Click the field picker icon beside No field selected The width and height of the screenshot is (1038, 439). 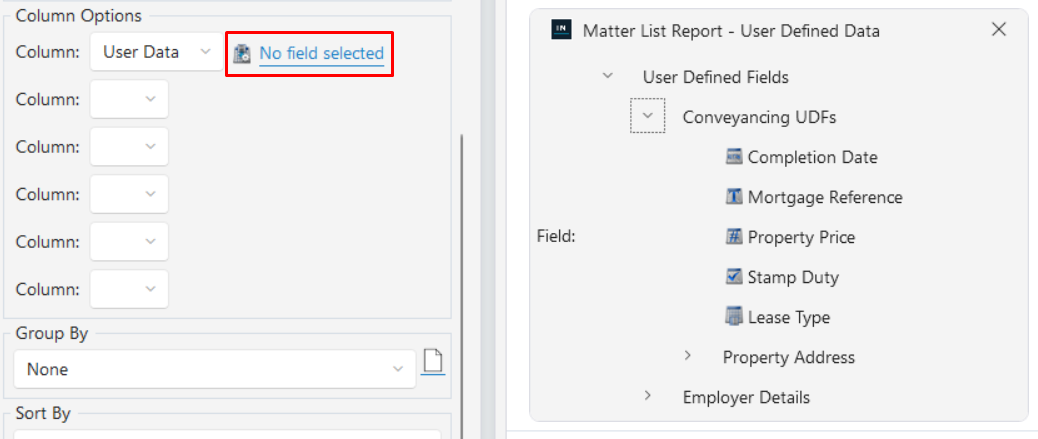(242, 54)
